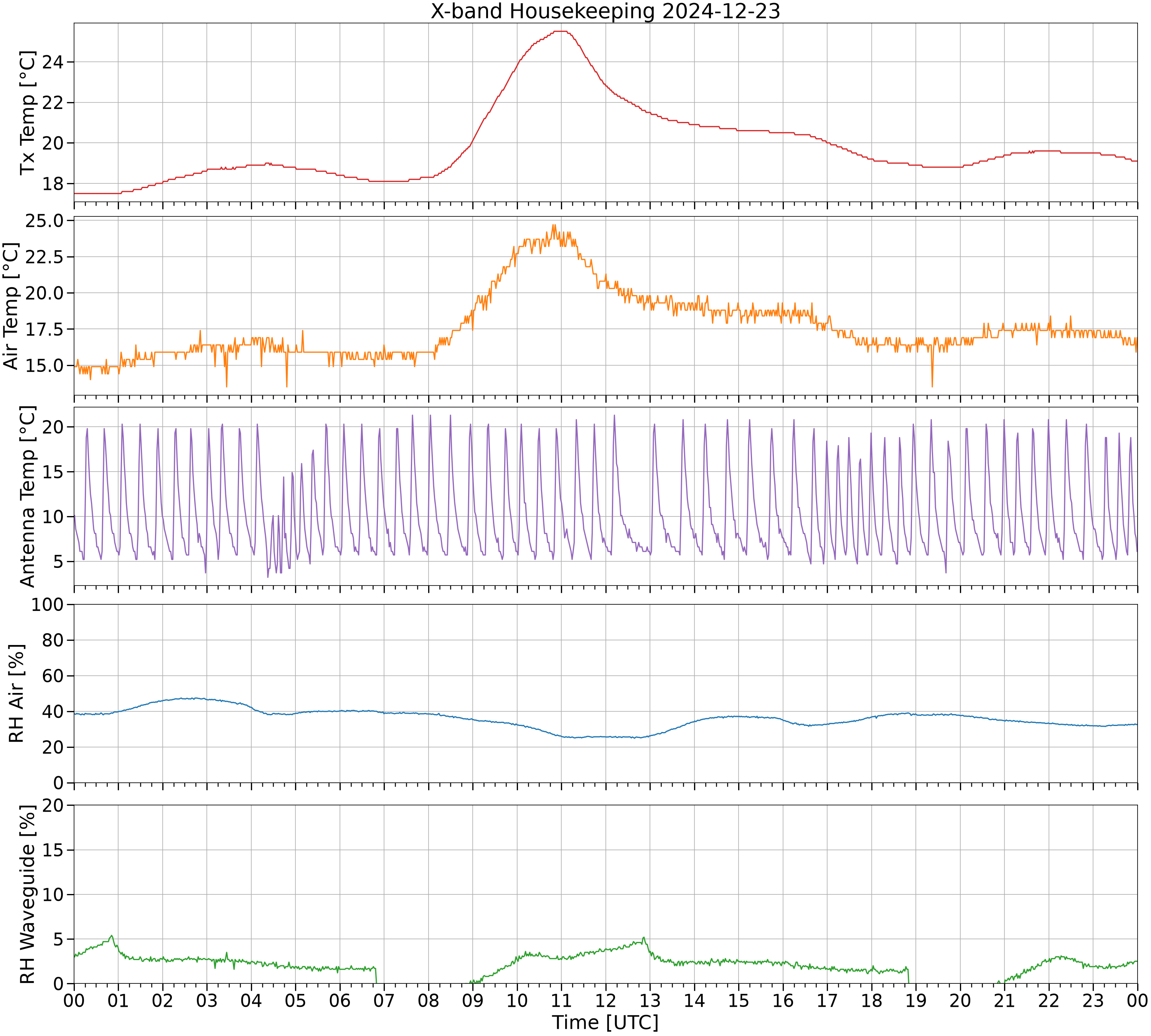Click the 20 tick label on RH Waveguide axis

pos(53,805)
